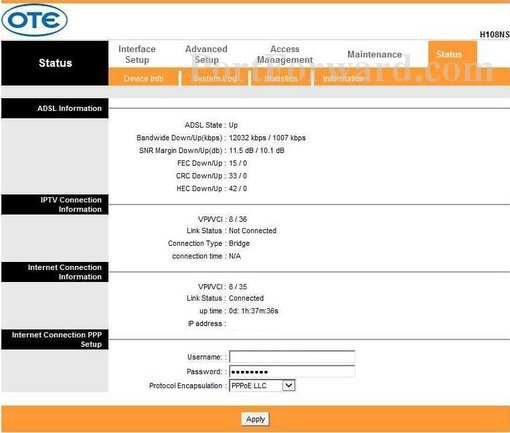510x433 pixels.
Task: Click the H108NS model label
Action: click(494, 34)
